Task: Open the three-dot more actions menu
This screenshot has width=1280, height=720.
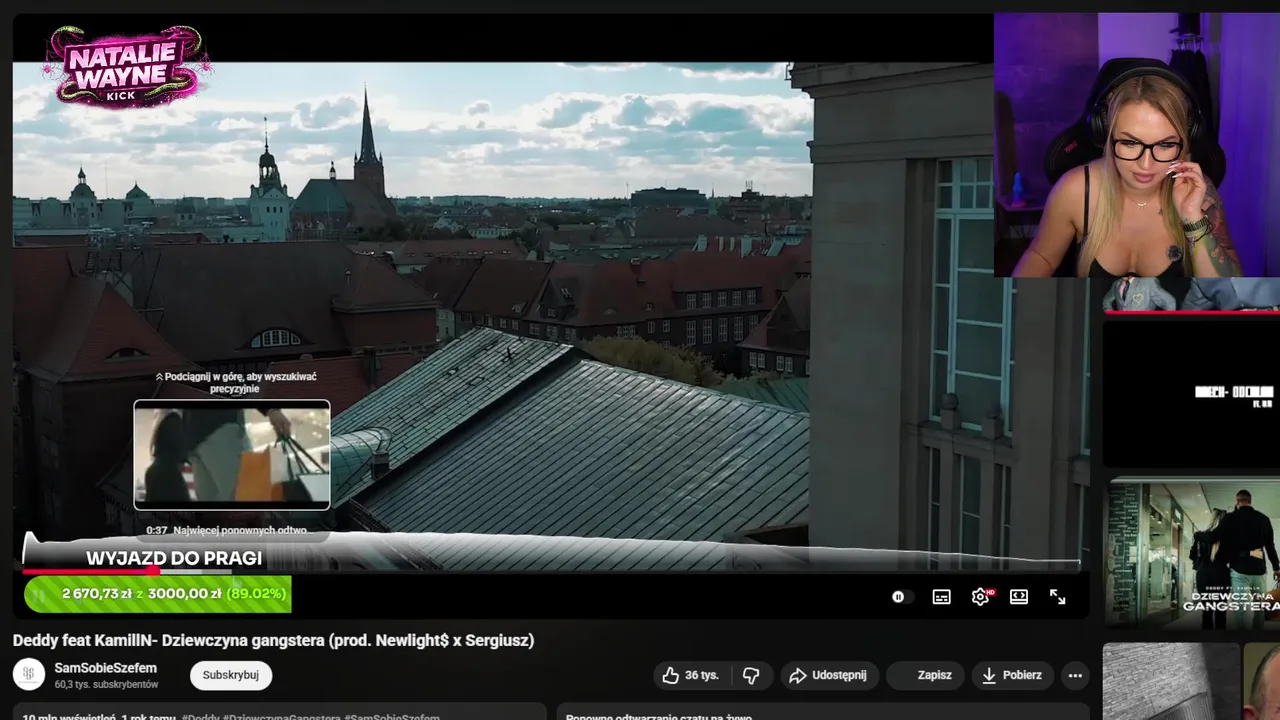Action: point(1075,675)
